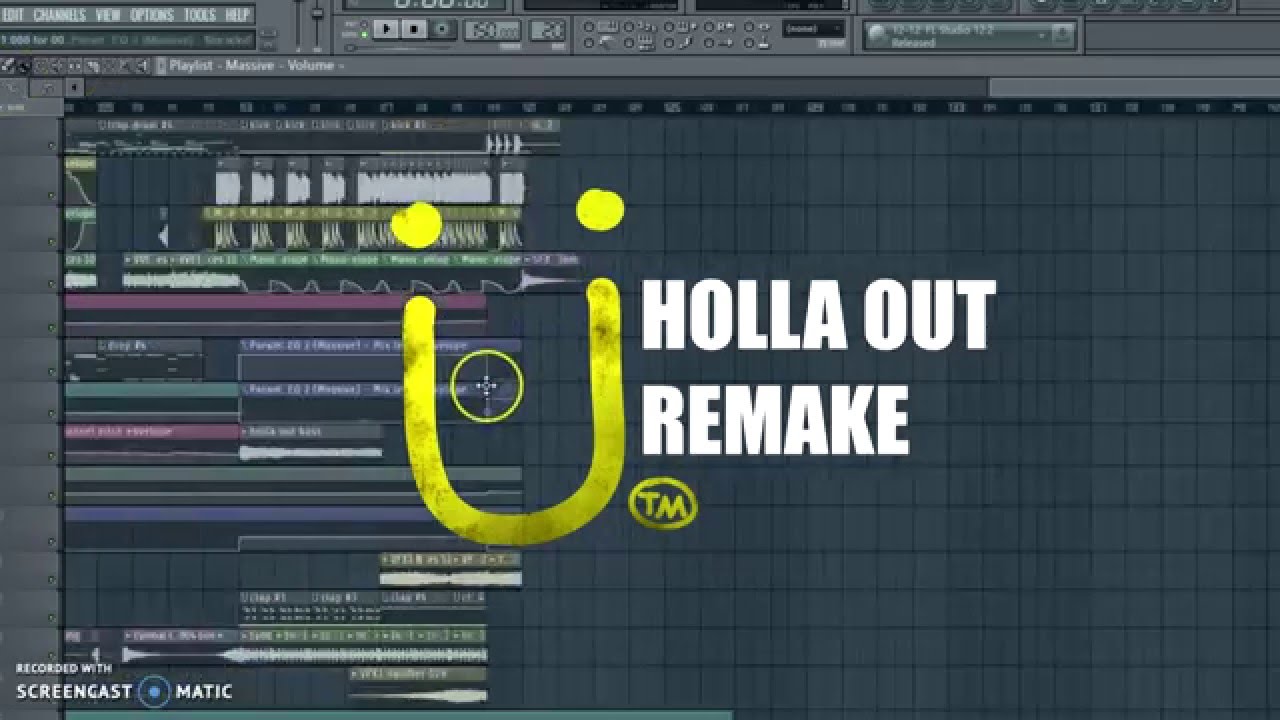Switch to pattern mode indicator
The width and height of the screenshot is (1280, 720).
(364, 24)
